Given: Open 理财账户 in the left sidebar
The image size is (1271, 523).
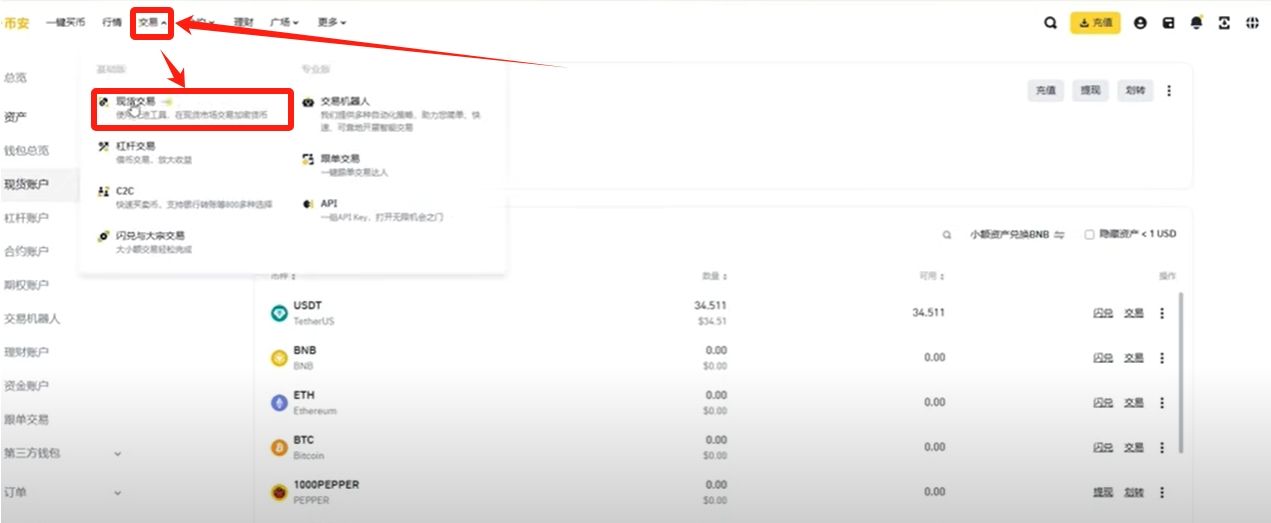Looking at the screenshot, I should pyautogui.click(x=26, y=352).
